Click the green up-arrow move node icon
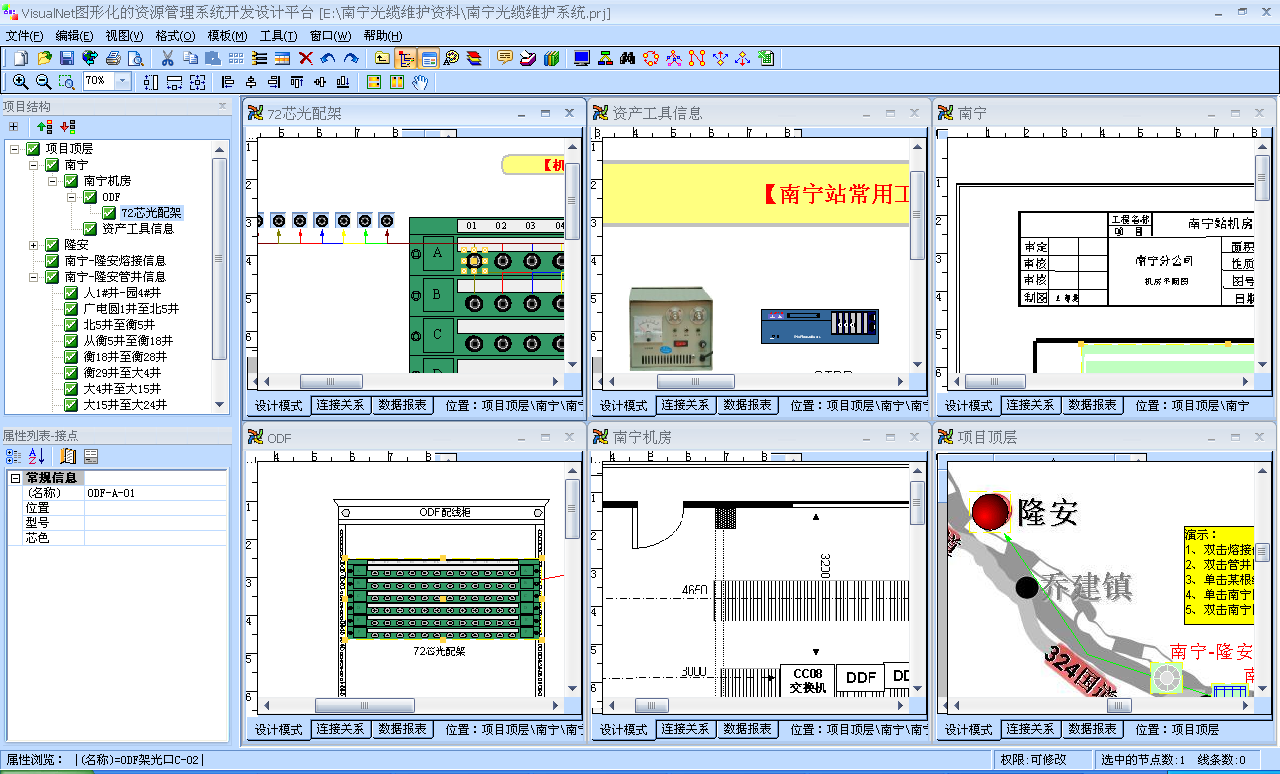Viewport: 1280px width, 774px height. pyautogui.click(x=44, y=127)
